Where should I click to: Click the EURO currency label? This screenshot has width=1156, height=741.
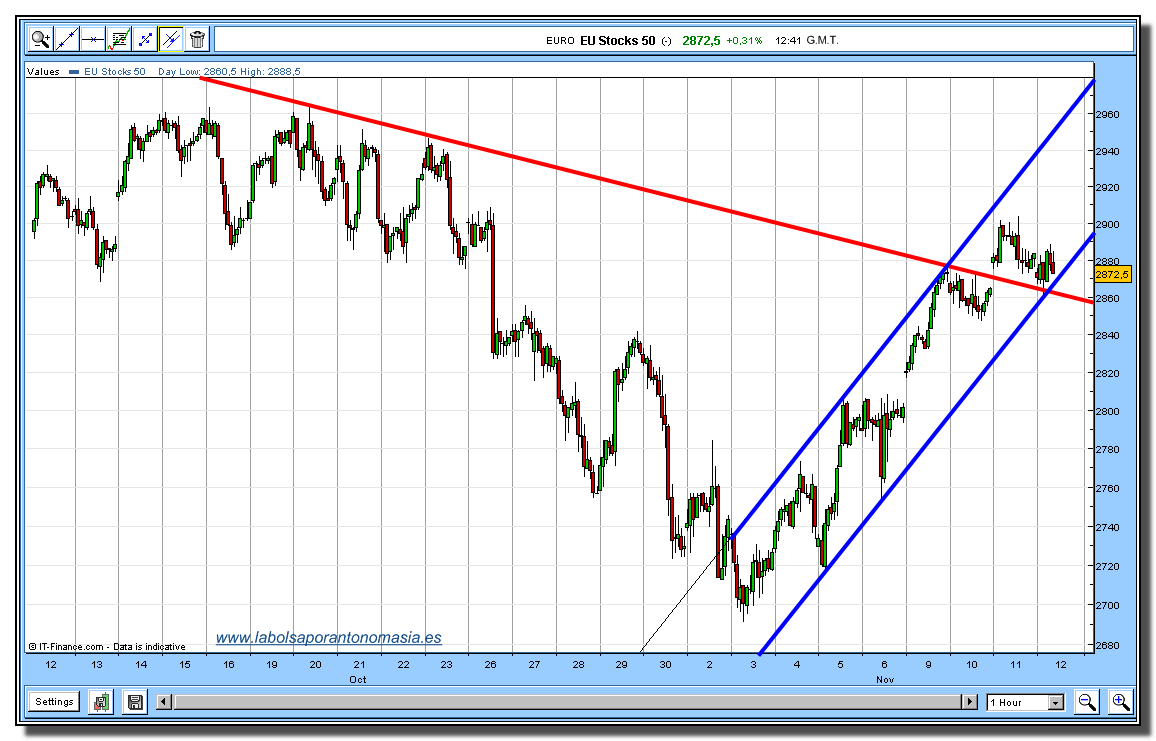[560, 41]
